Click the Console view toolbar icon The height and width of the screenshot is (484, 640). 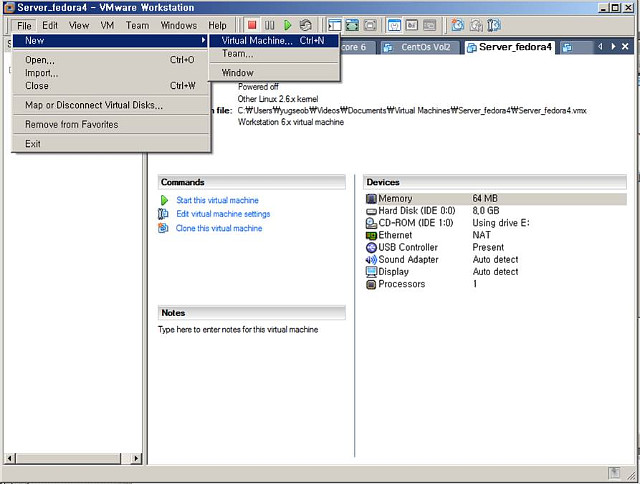(x=429, y=25)
